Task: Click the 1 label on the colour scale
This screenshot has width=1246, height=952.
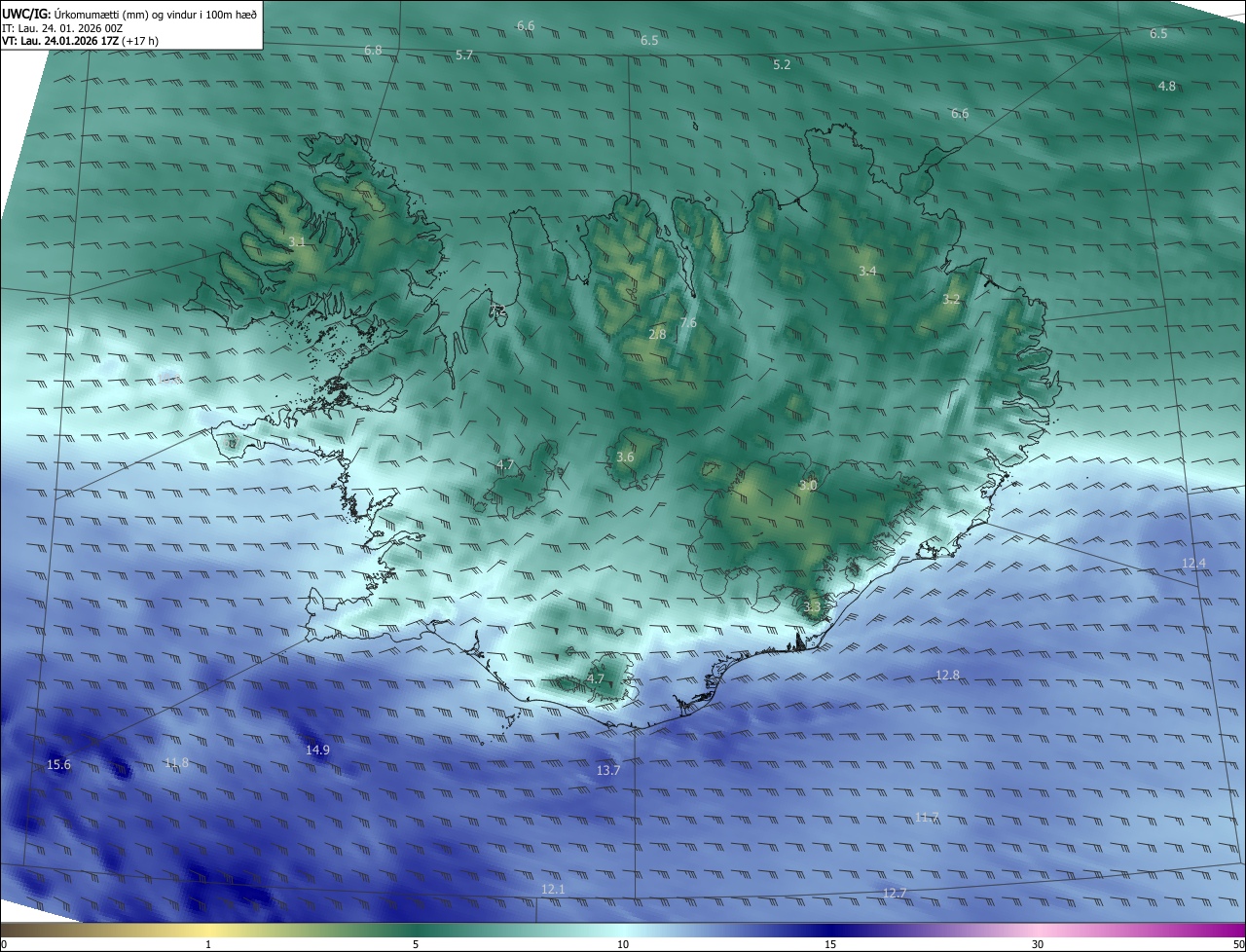Action: [x=208, y=945]
